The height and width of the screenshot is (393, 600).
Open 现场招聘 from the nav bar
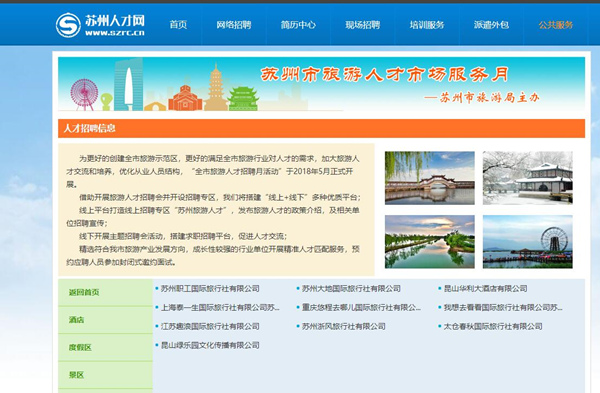point(362,25)
